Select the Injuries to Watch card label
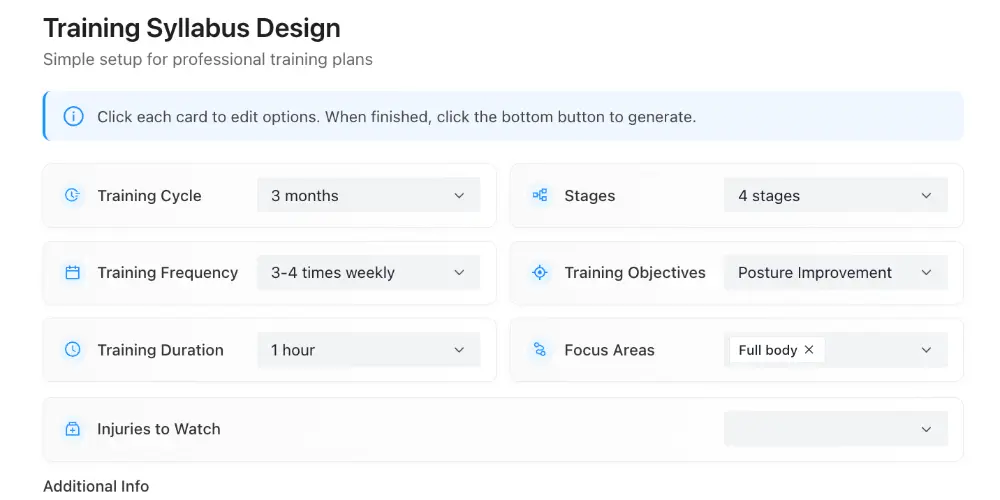The width and height of the screenshot is (1000, 500). tap(159, 429)
